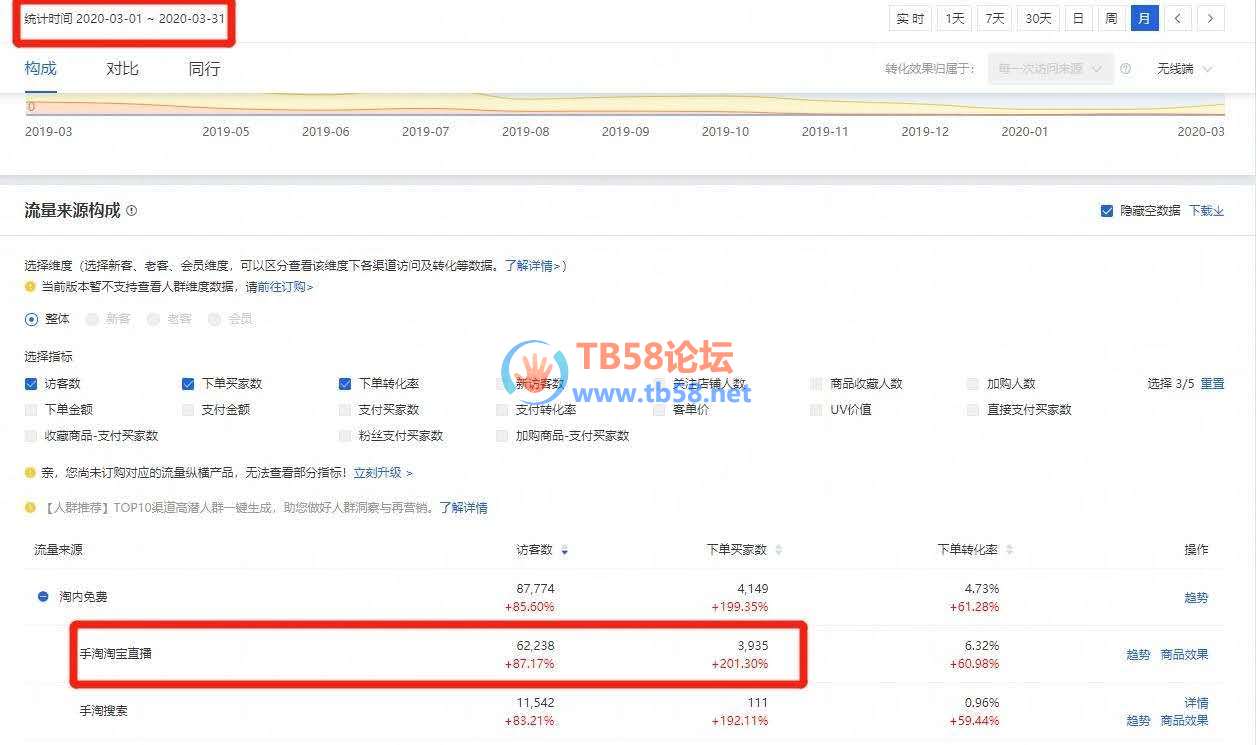Check the 支付买家数 metric checkbox
The width and height of the screenshot is (1256, 745).
[345, 409]
